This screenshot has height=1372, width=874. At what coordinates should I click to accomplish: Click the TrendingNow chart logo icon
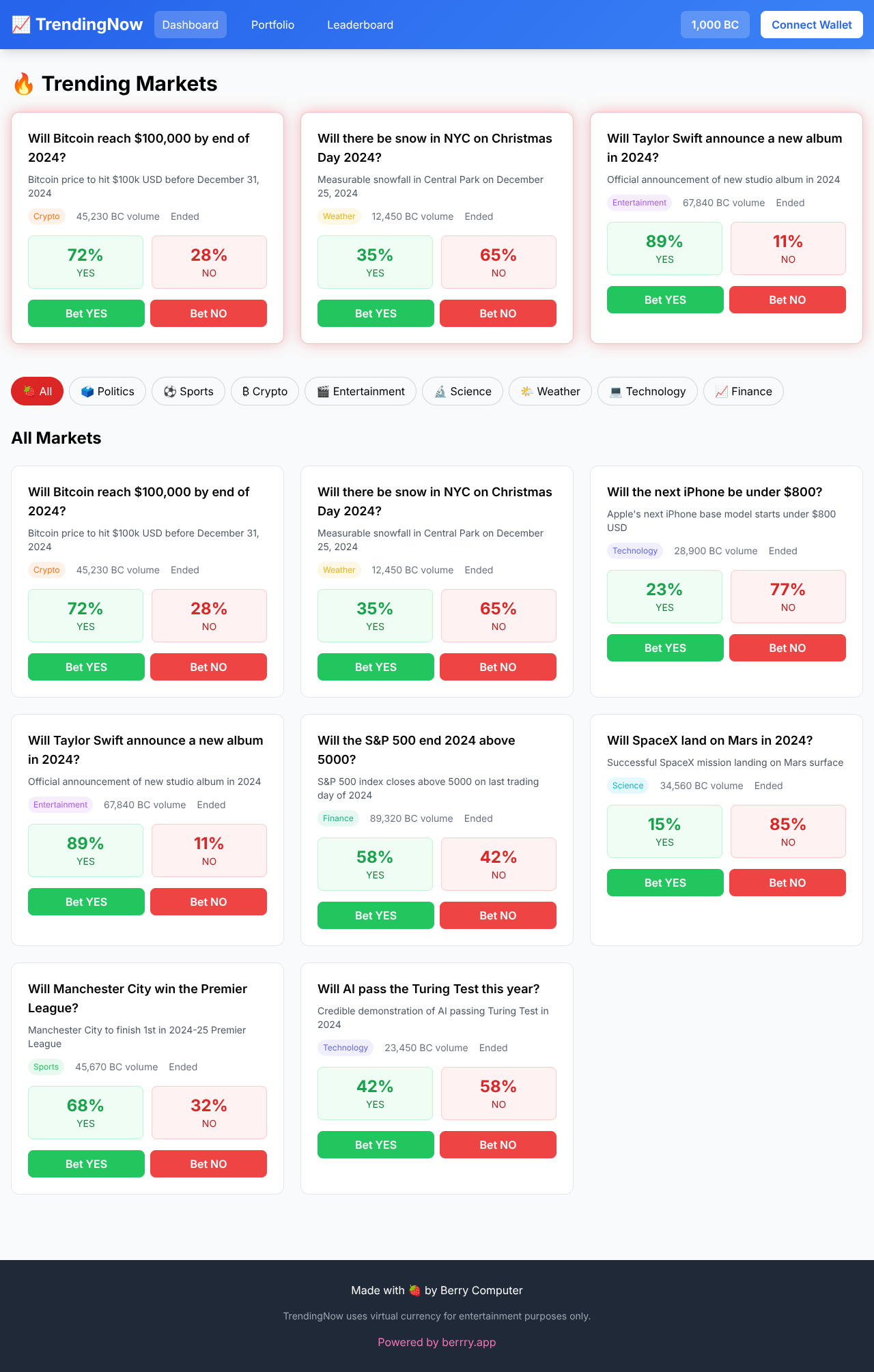click(21, 25)
